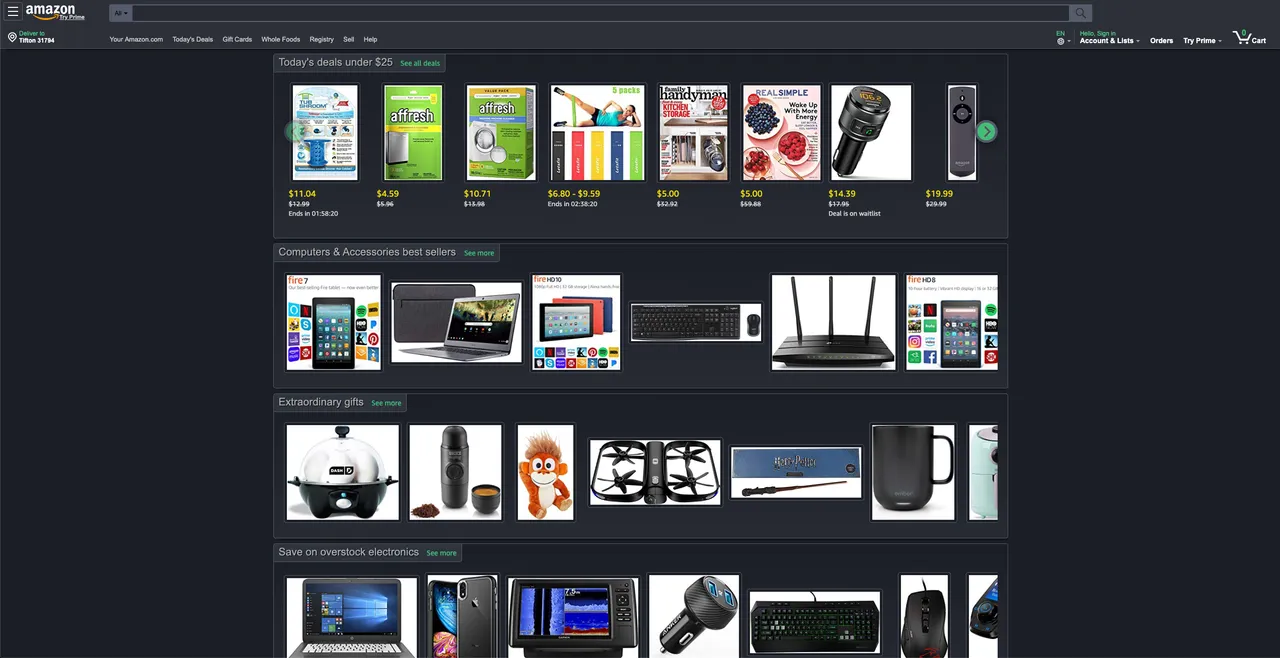Click Hello, Sign in link
1280x658 pixels.
pyautogui.click(x=1098, y=33)
